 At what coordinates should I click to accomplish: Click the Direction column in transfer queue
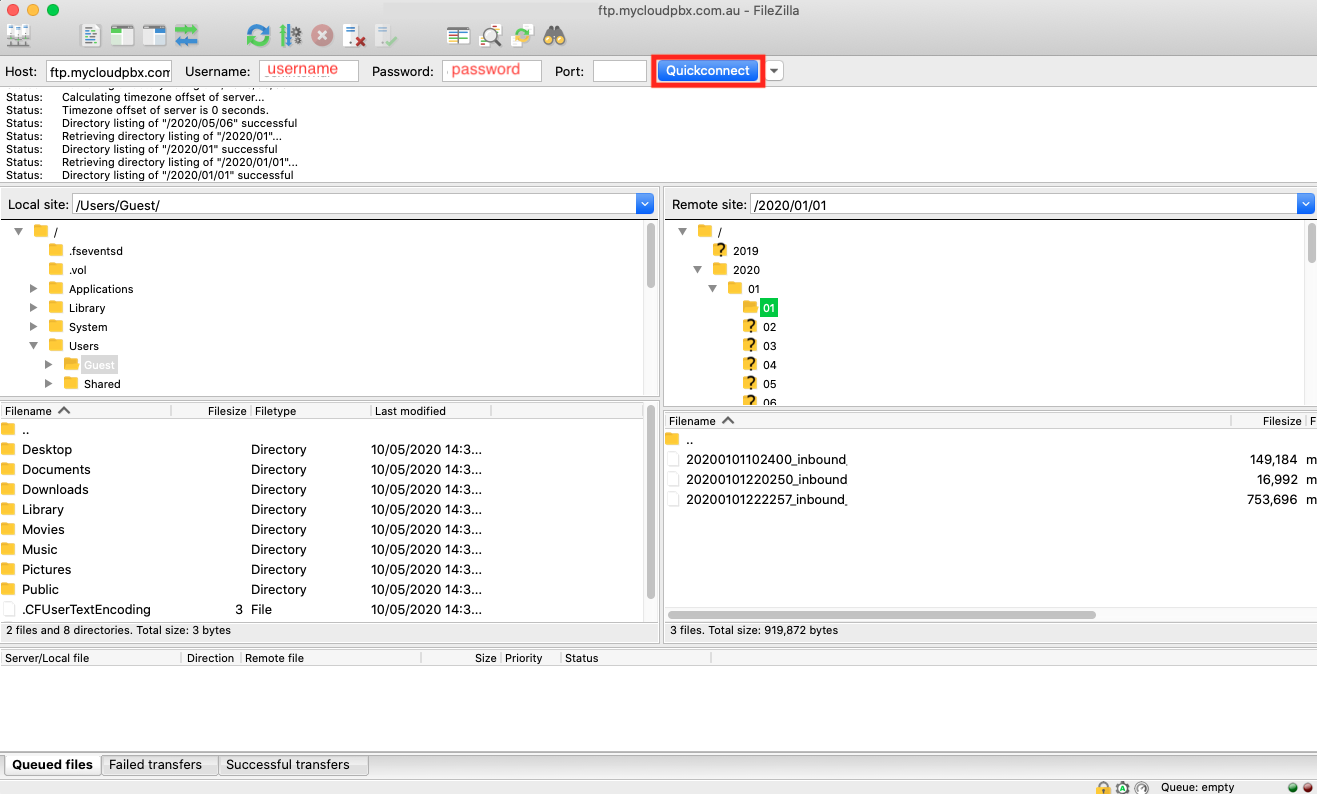point(210,658)
